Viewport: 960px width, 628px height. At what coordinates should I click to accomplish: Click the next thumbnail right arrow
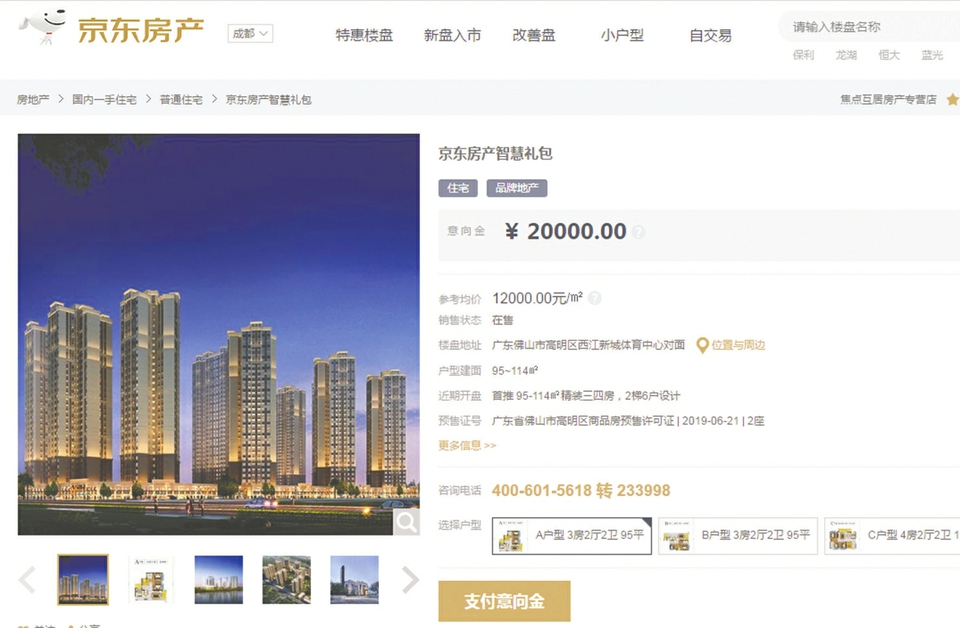(x=410, y=580)
